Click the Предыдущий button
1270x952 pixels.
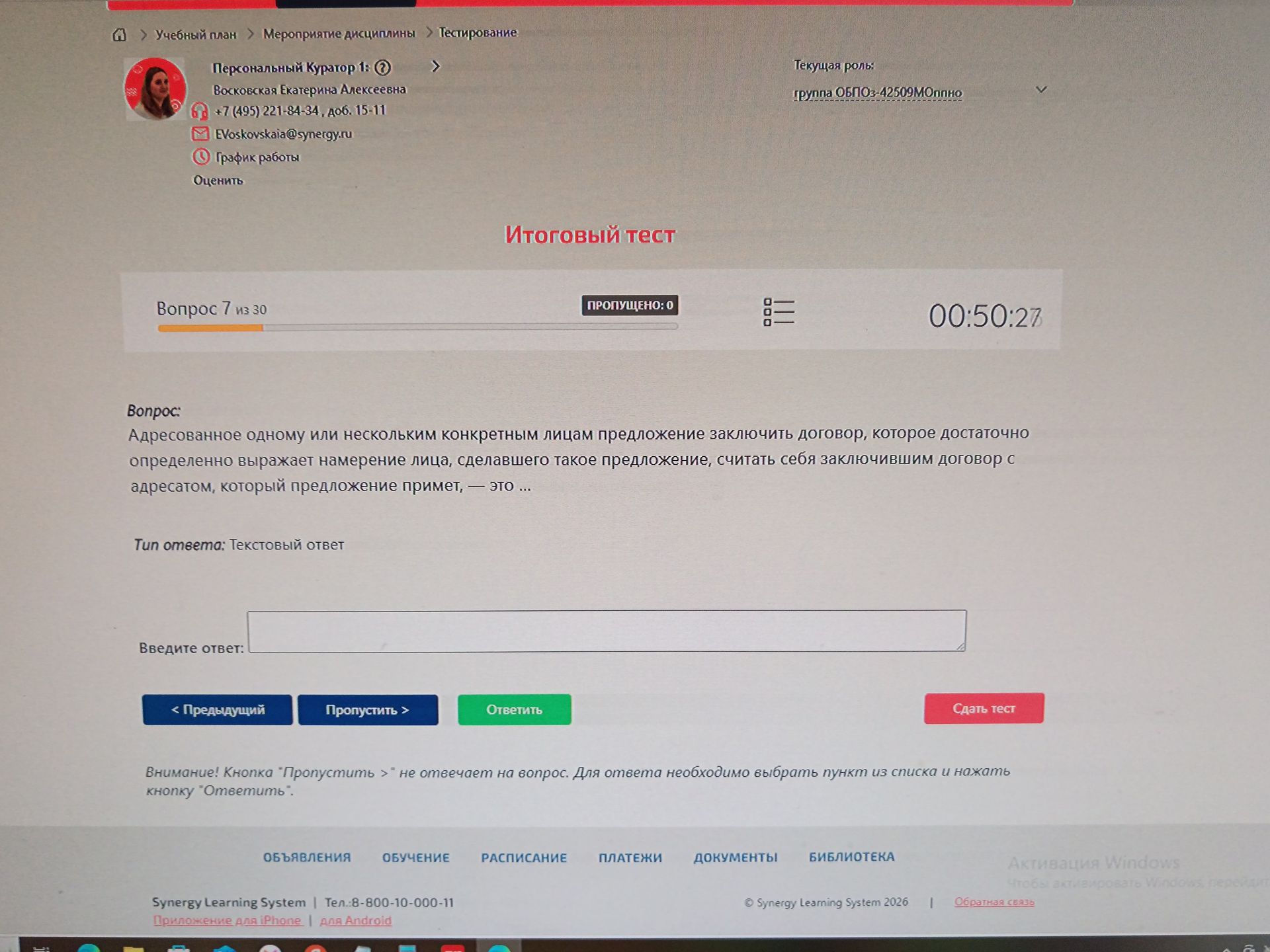[217, 709]
